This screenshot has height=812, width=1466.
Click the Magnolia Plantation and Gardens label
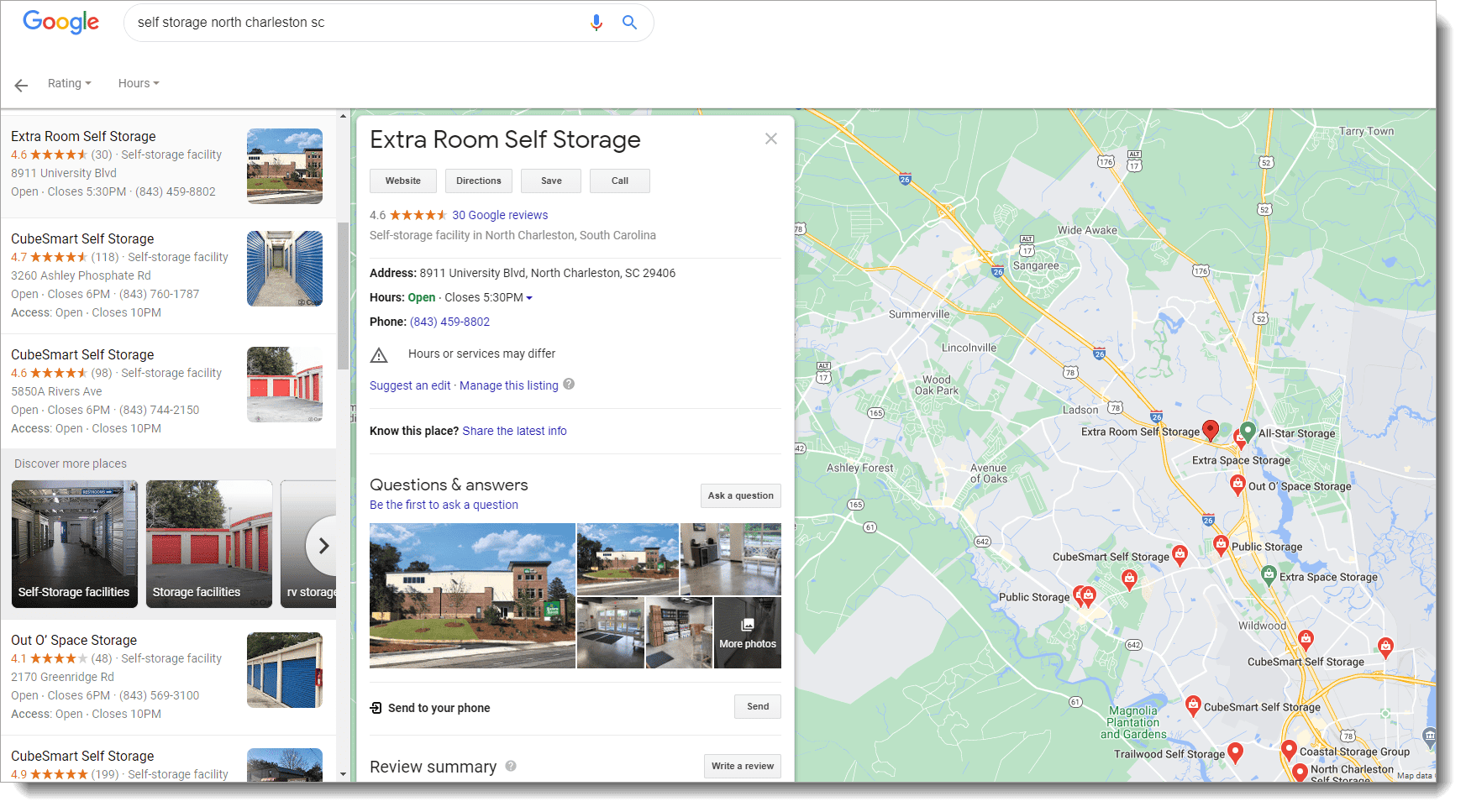click(x=1132, y=722)
